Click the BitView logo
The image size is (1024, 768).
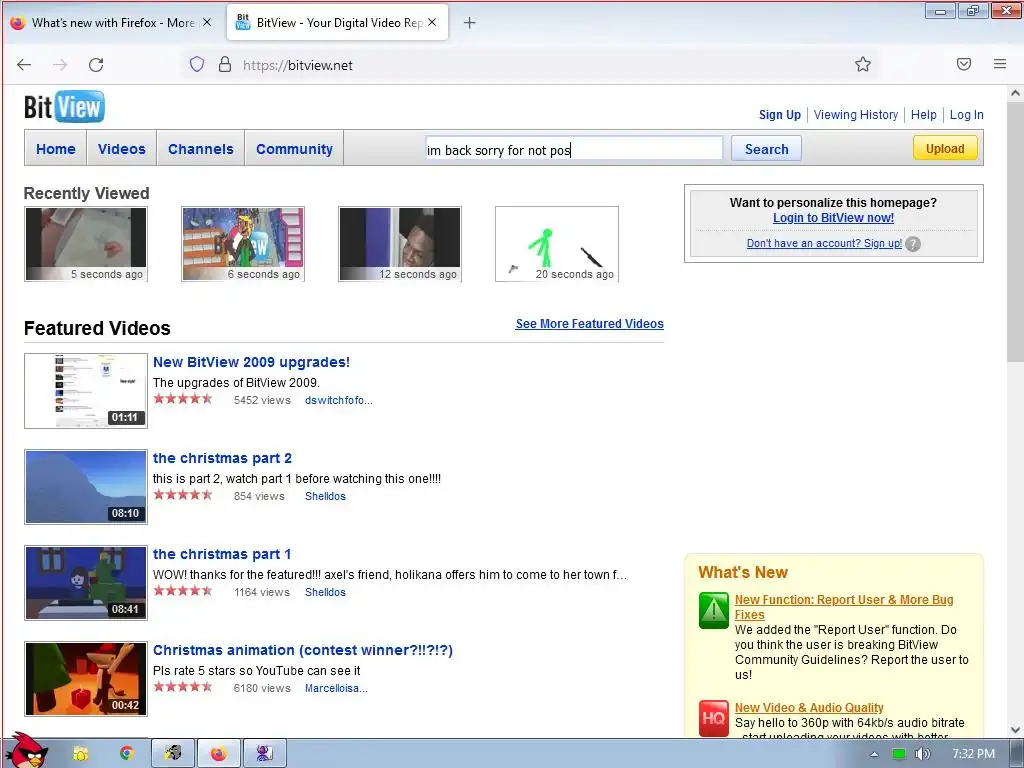[x=64, y=107]
